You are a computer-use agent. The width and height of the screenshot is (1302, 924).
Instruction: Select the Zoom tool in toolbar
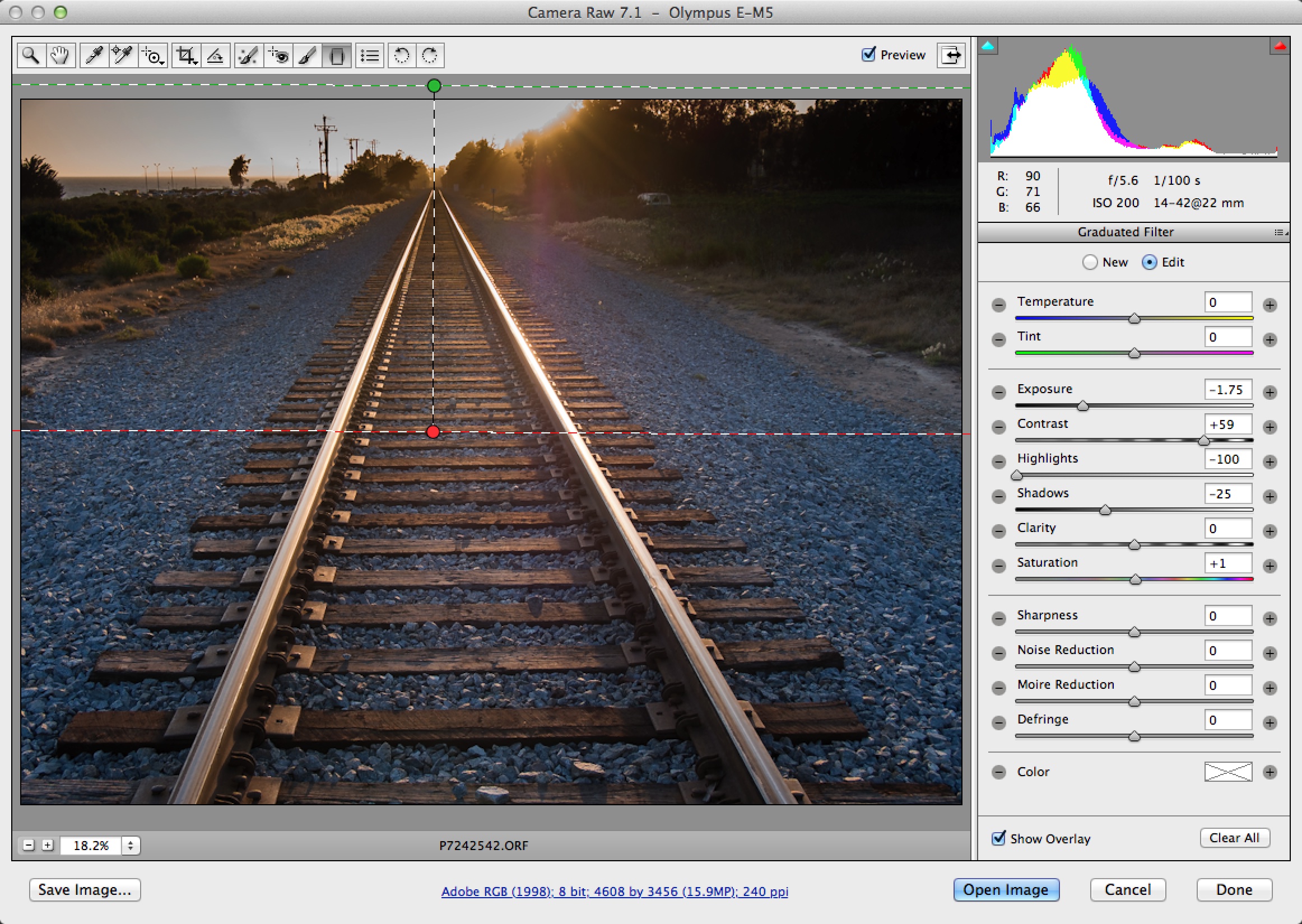(x=30, y=55)
